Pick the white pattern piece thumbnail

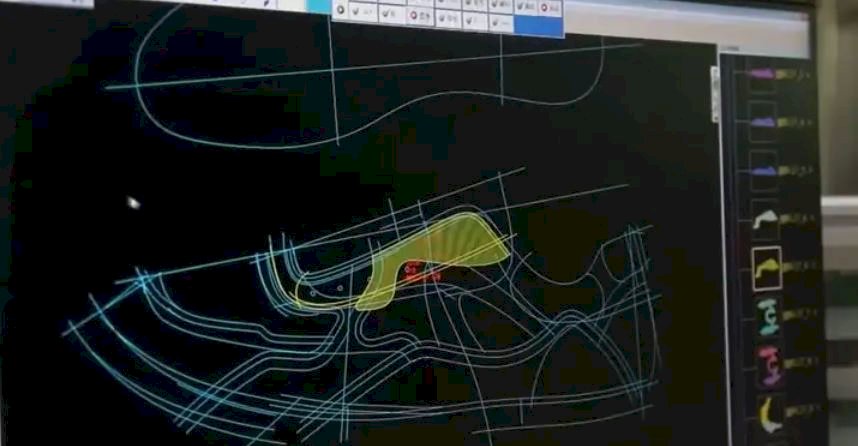[x=765, y=219]
